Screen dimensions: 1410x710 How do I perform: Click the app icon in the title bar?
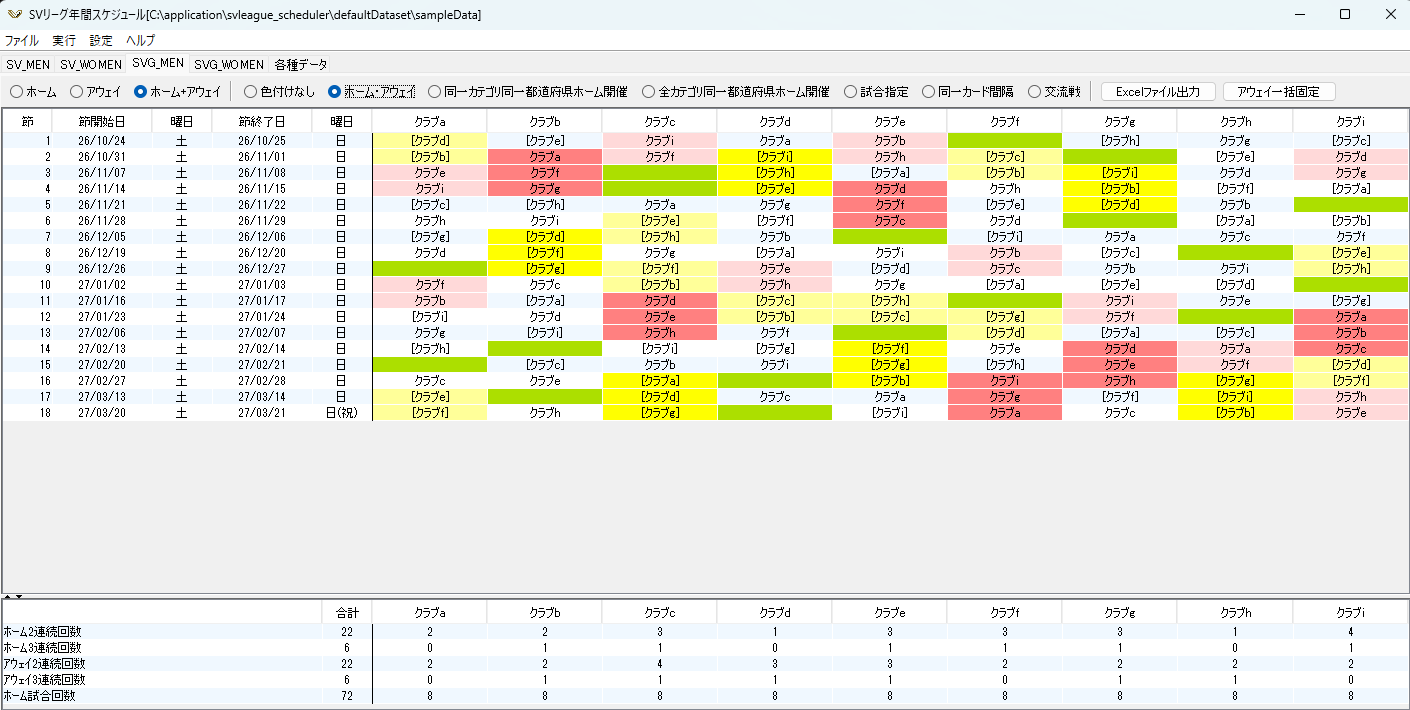click(x=13, y=15)
